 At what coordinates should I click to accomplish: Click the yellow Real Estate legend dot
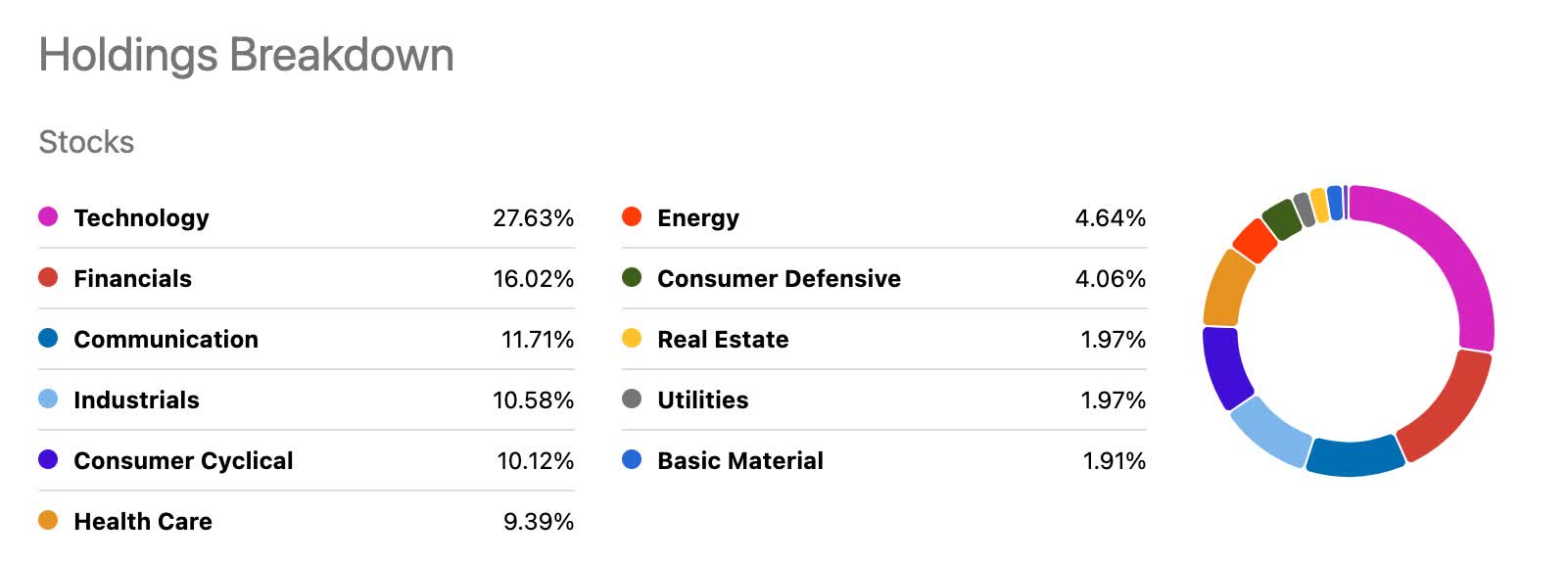[632, 338]
